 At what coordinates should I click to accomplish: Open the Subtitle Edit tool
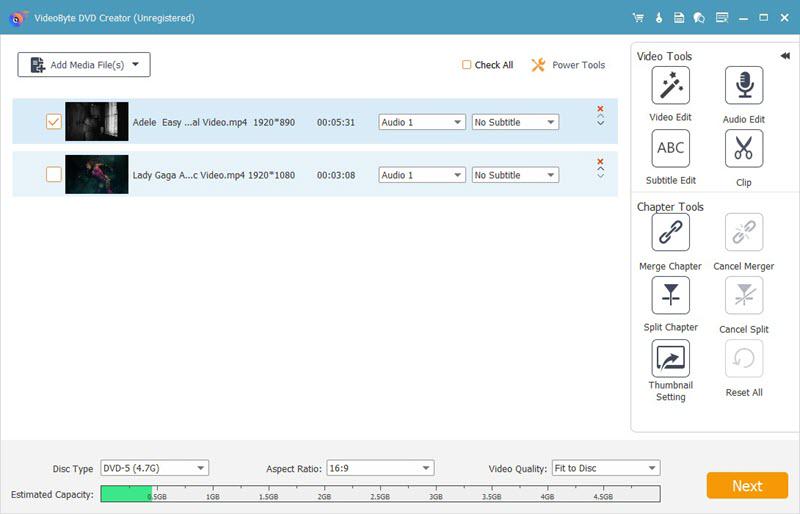tap(670, 149)
